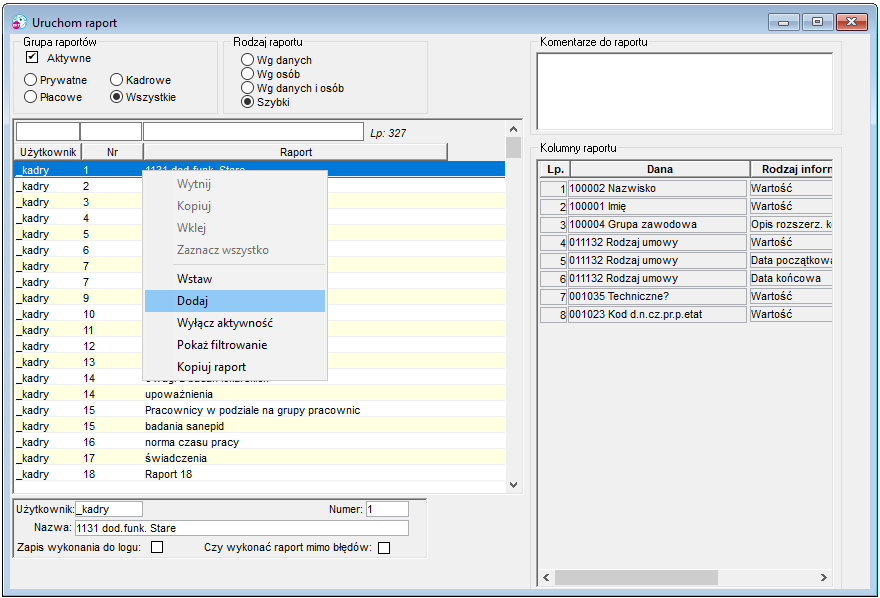
Task: Select the _kadry row with Nr 5
Action: [259, 234]
